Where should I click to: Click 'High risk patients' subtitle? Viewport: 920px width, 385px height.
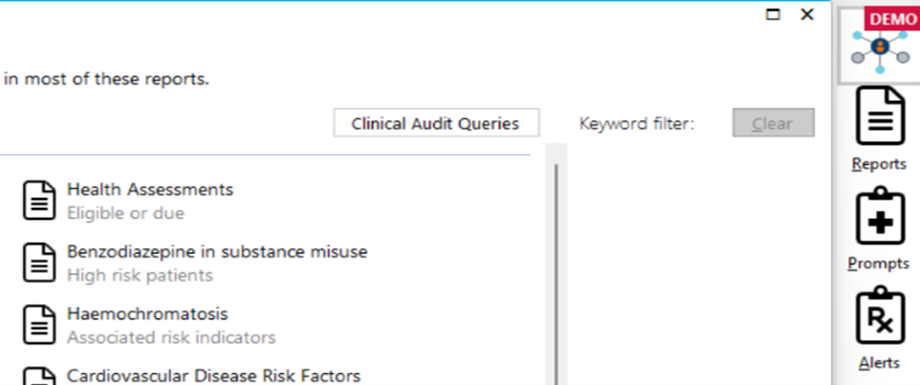tap(140, 276)
